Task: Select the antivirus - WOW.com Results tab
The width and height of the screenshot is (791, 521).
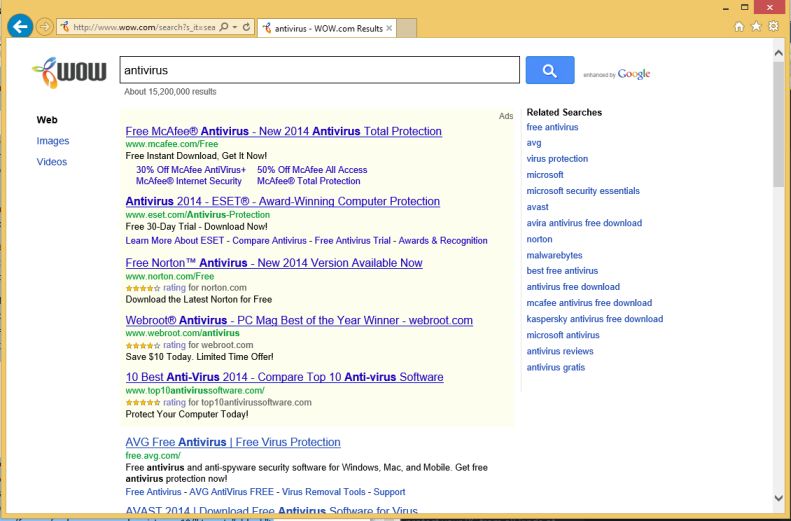Action: point(326,28)
